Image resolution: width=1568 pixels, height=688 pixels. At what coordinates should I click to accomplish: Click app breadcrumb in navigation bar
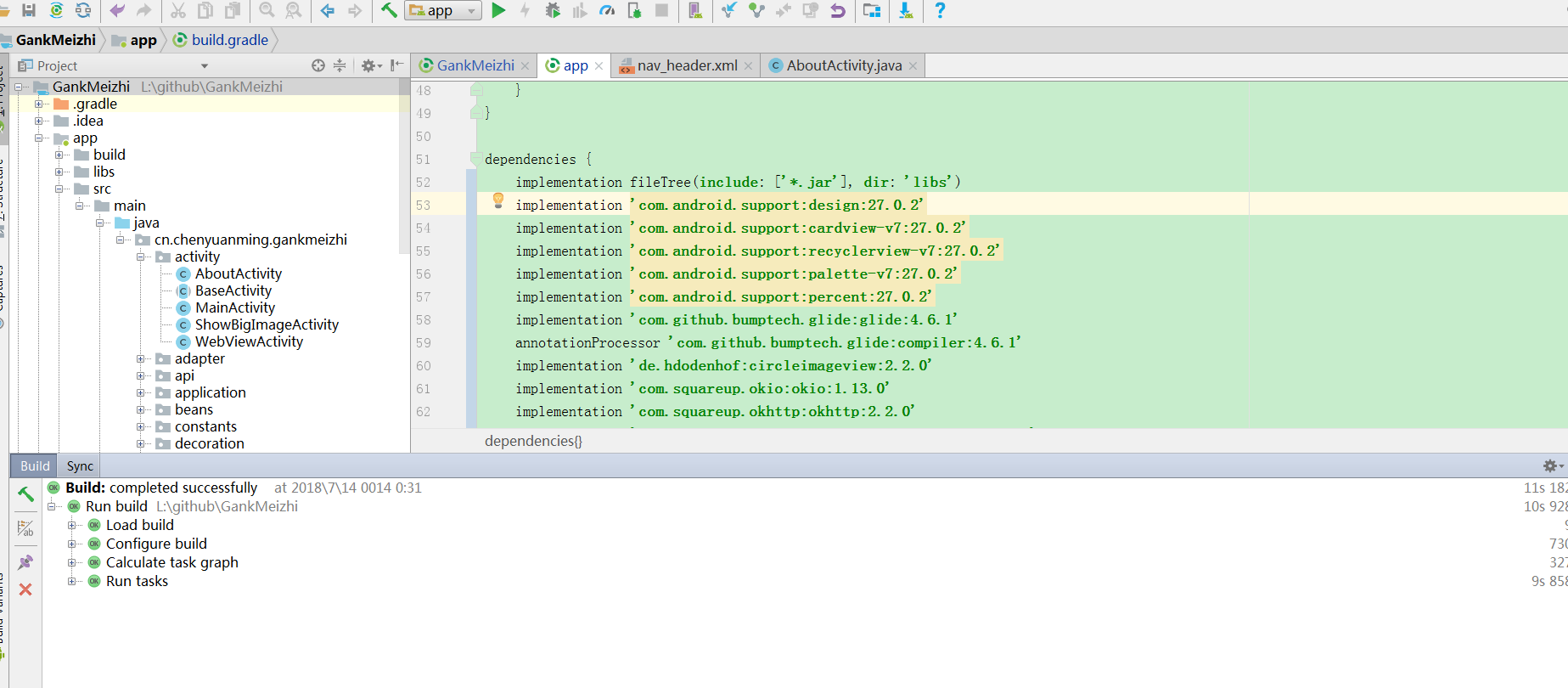tap(135, 40)
